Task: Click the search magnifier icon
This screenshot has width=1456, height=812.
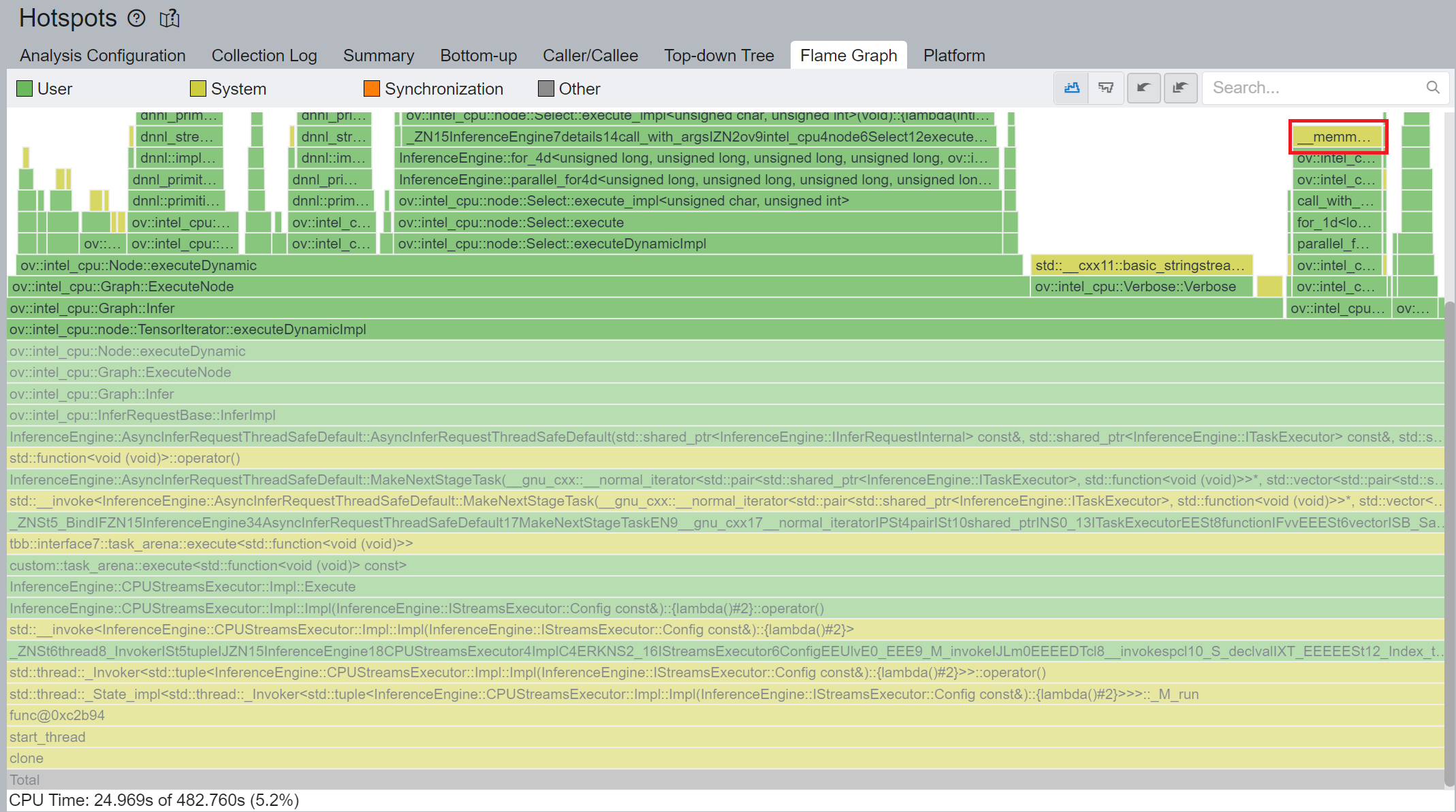Action: (1433, 87)
